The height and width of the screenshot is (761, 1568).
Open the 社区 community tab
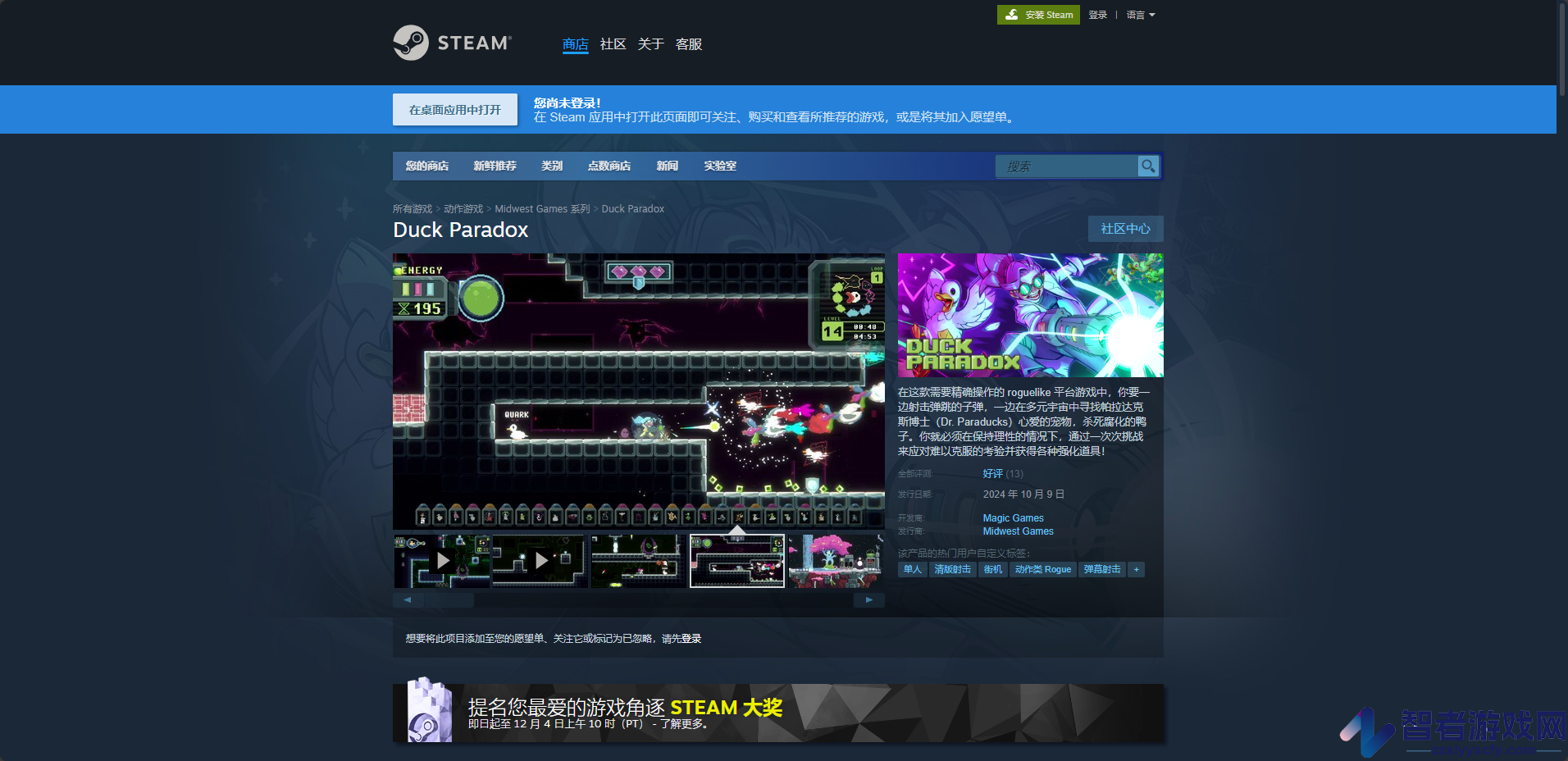click(613, 44)
